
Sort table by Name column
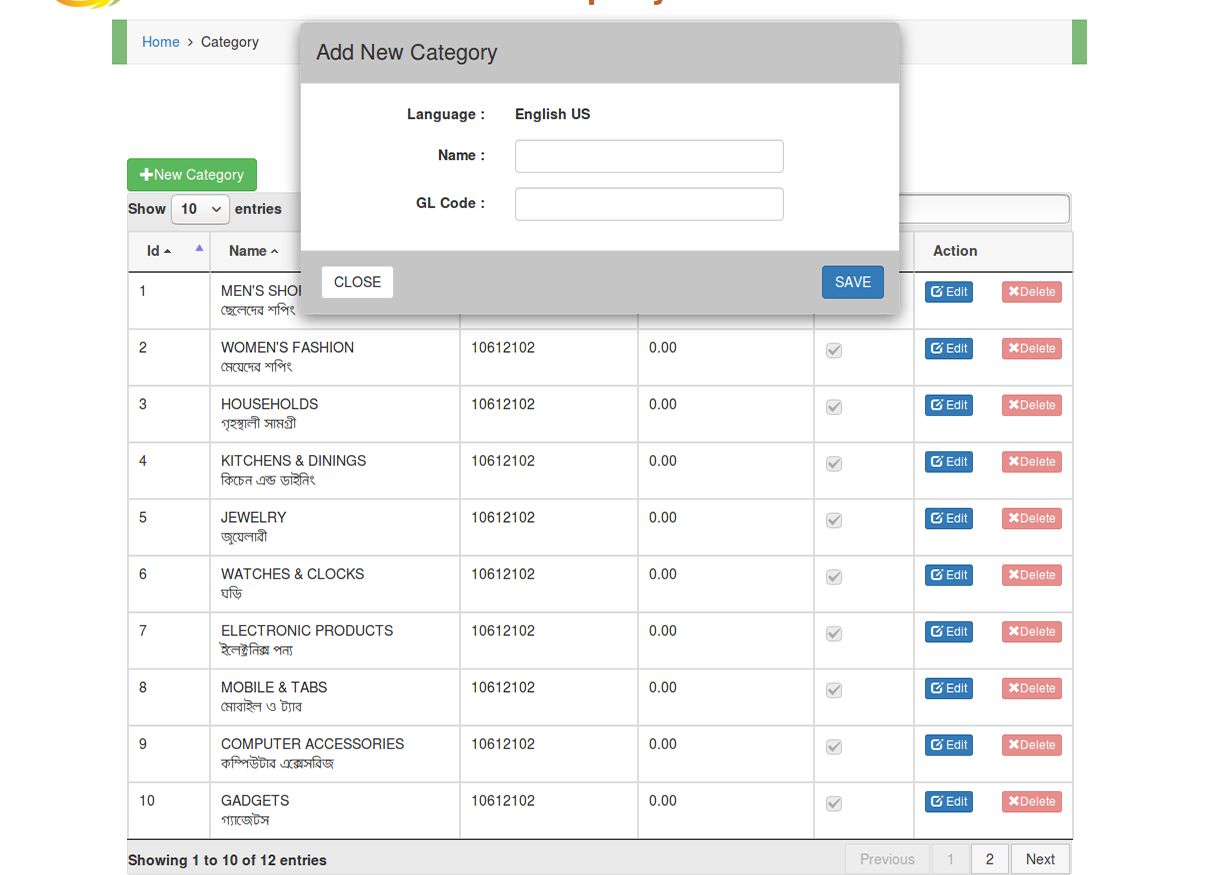253,251
